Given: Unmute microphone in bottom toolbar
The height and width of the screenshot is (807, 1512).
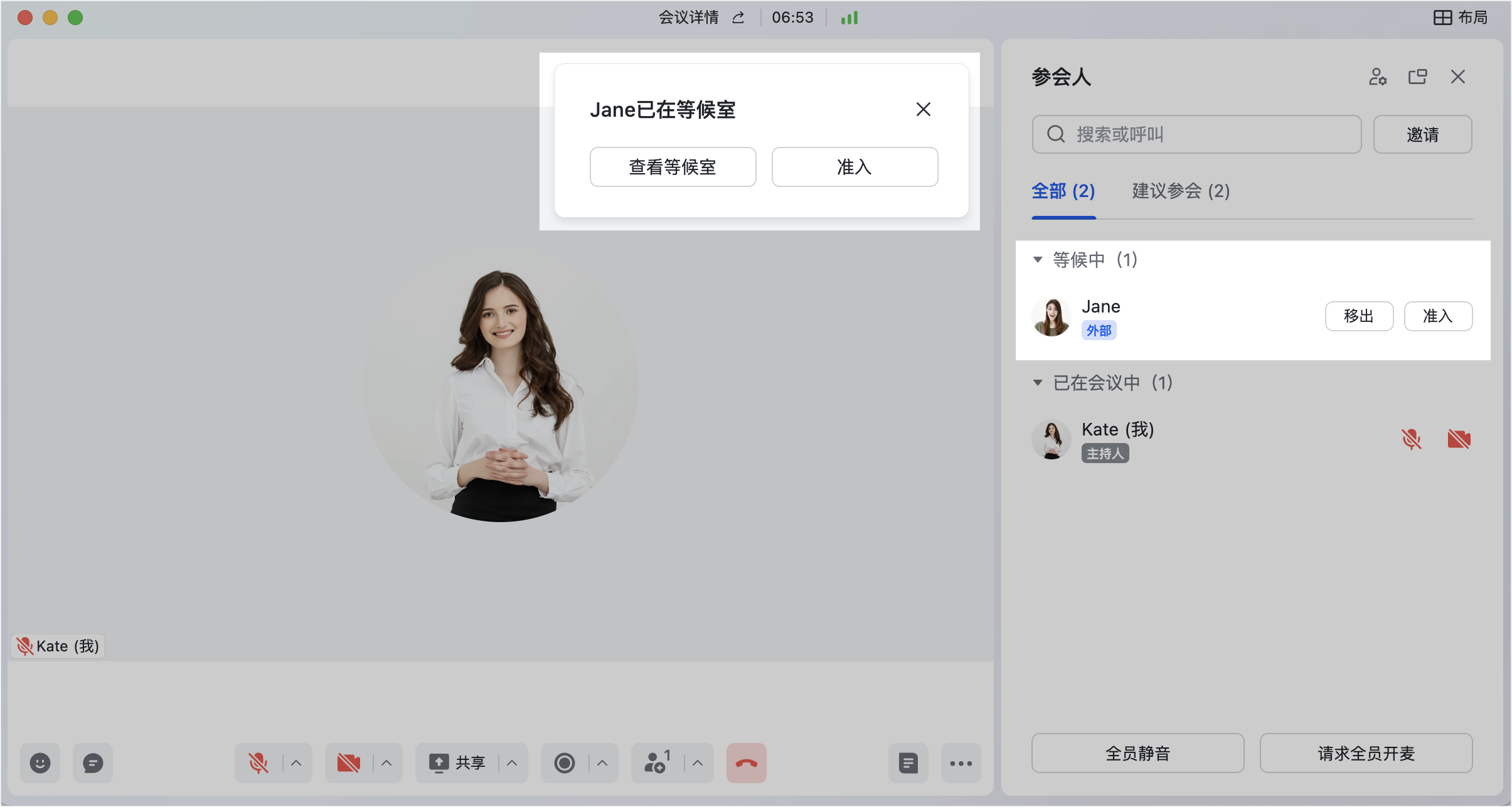Looking at the screenshot, I should pyautogui.click(x=258, y=763).
